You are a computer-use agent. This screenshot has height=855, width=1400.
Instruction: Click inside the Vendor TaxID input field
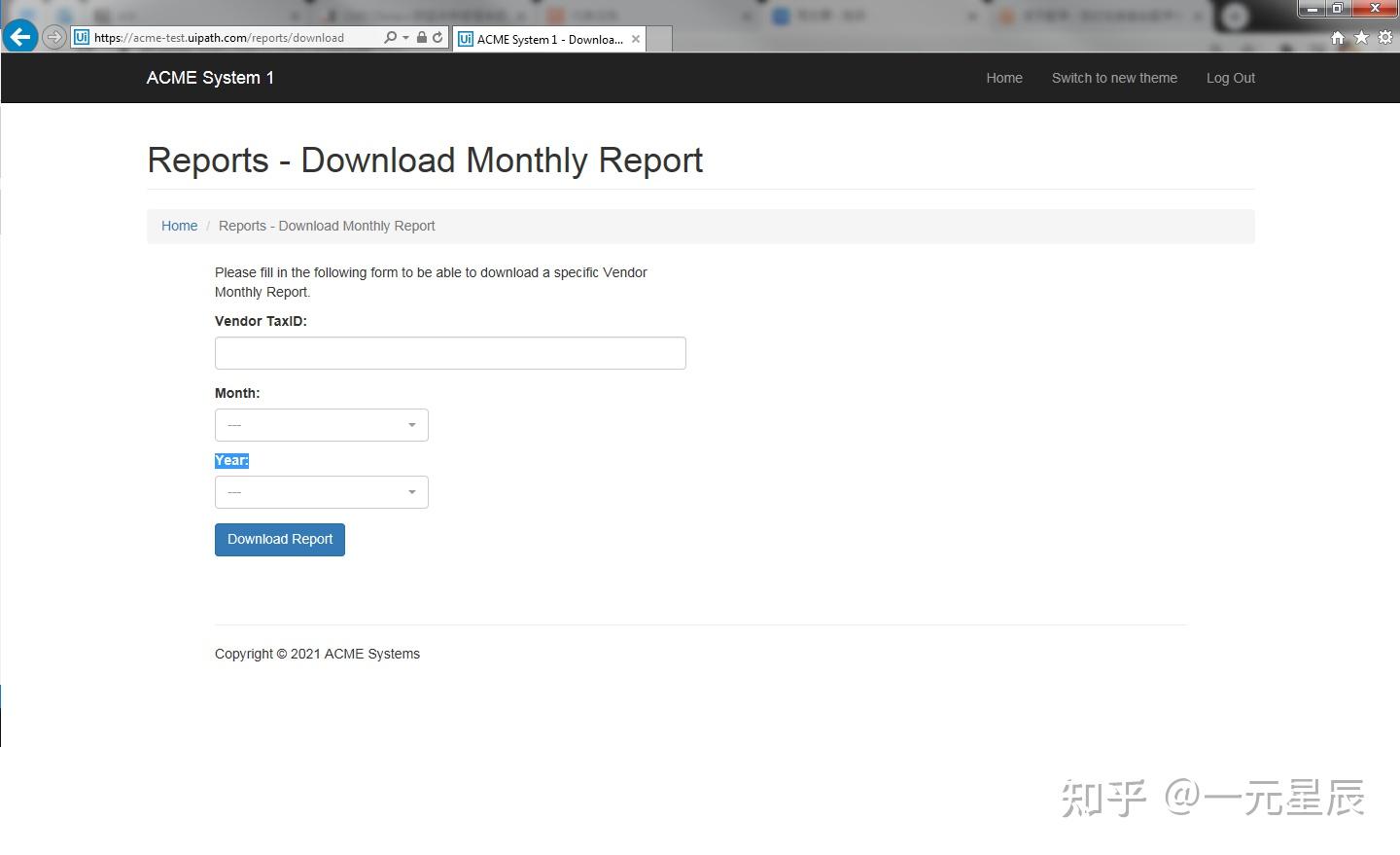point(450,352)
